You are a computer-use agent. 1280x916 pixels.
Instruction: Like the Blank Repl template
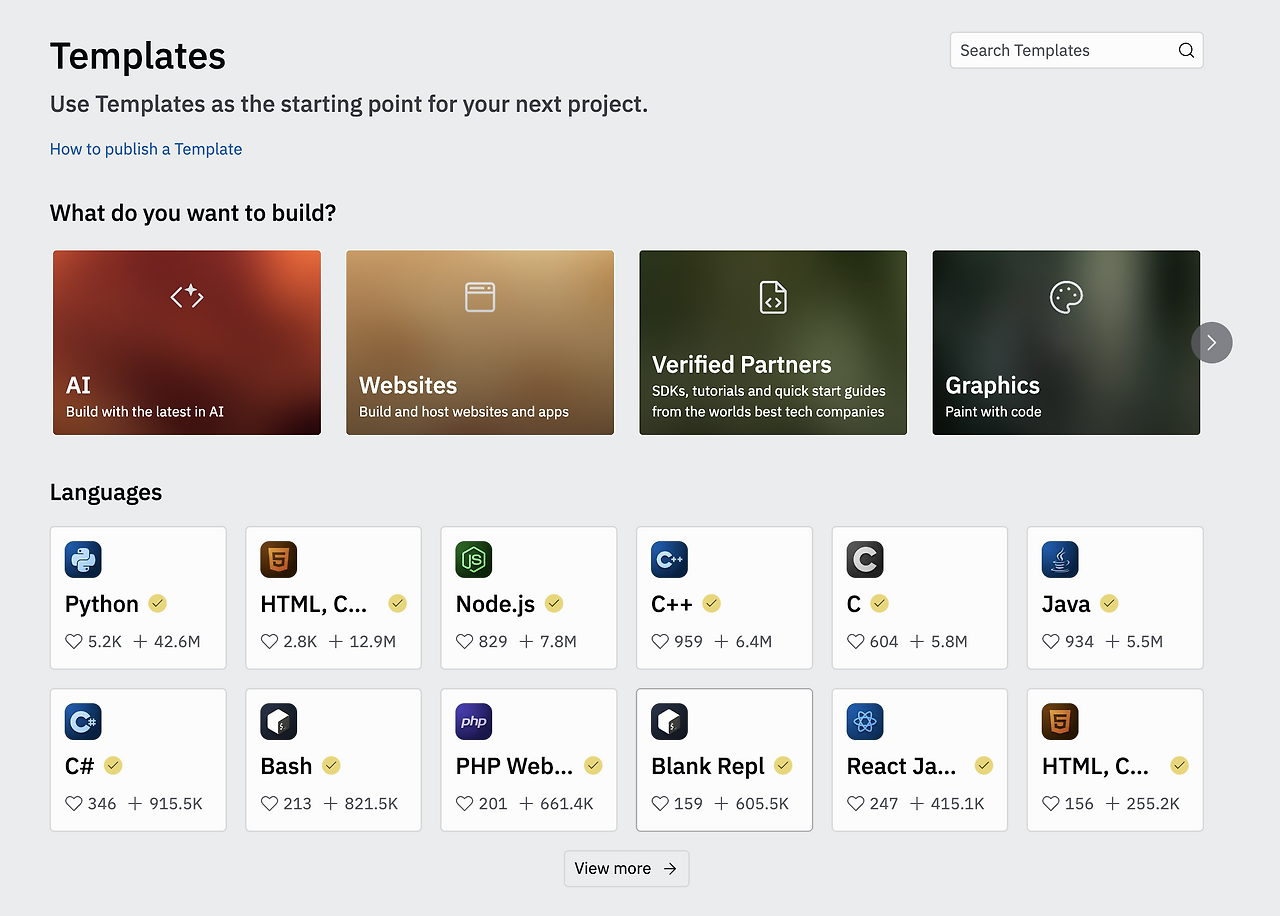(x=660, y=804)
